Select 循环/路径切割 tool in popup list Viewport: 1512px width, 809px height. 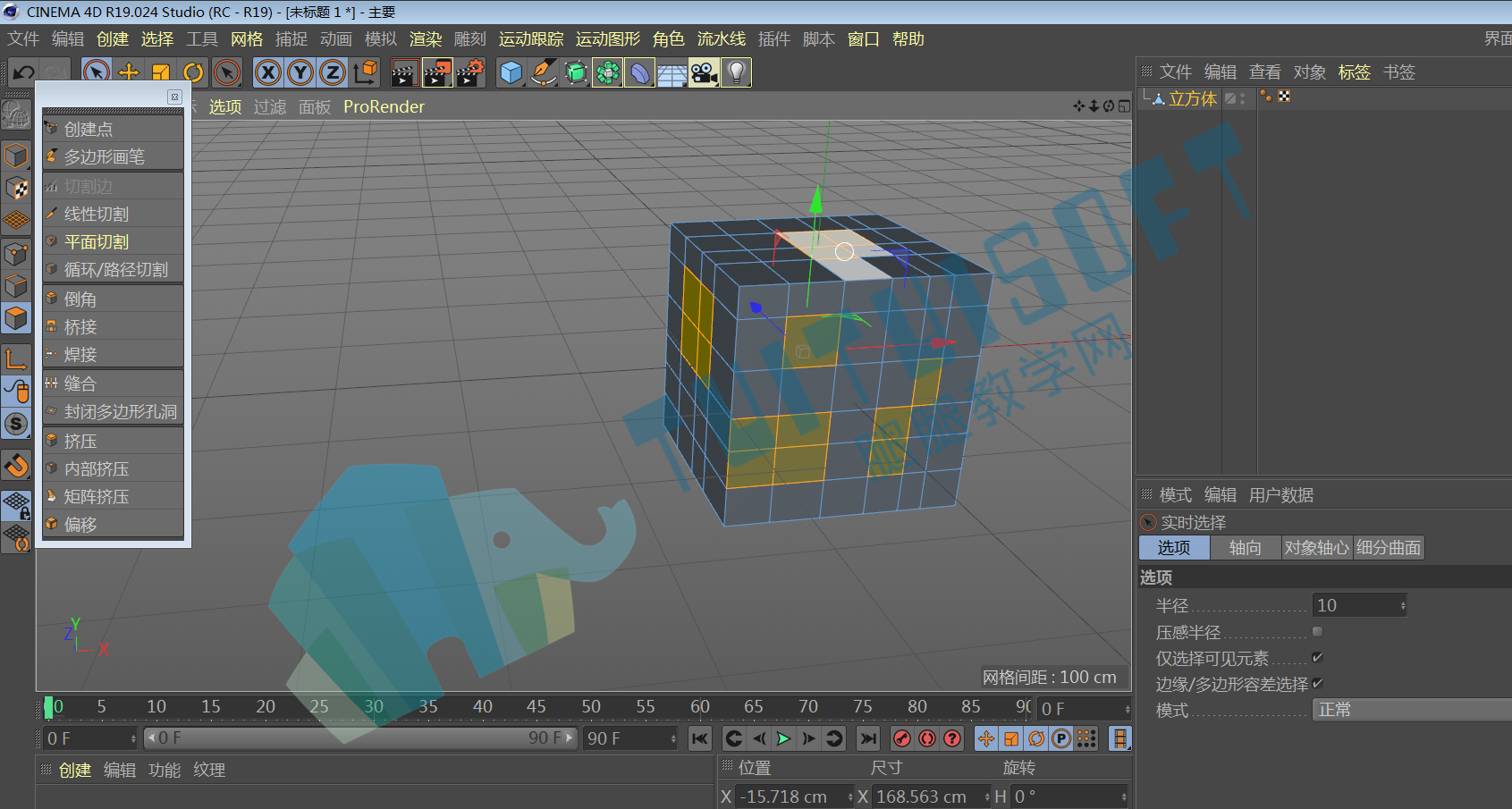coord(114,269)
